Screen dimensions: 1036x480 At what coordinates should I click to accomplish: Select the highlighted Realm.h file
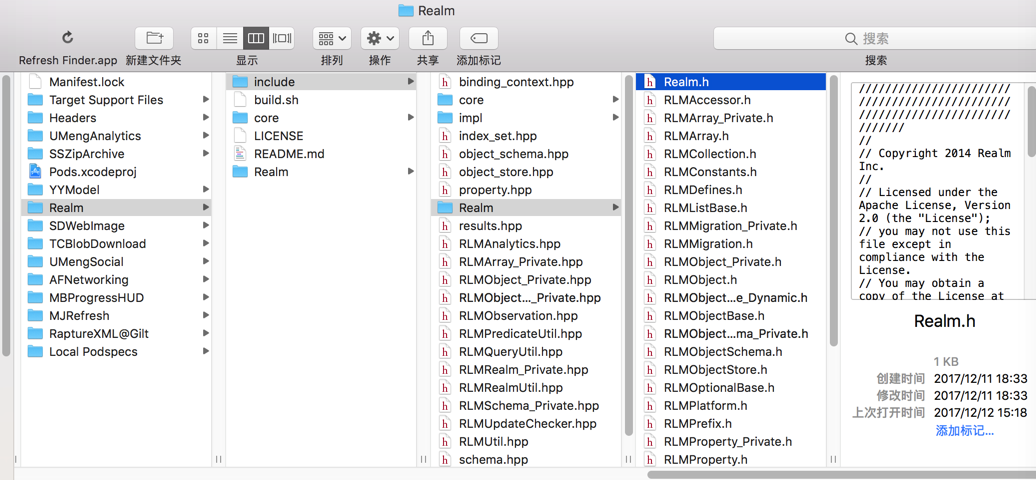point(731,82)
